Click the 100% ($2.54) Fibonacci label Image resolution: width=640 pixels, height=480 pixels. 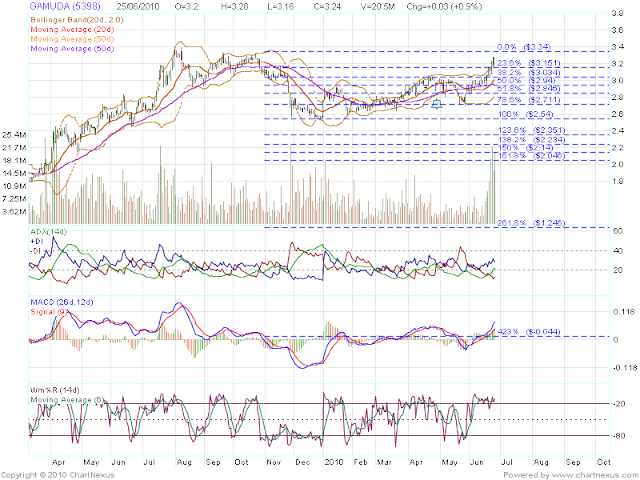[526, 114]
